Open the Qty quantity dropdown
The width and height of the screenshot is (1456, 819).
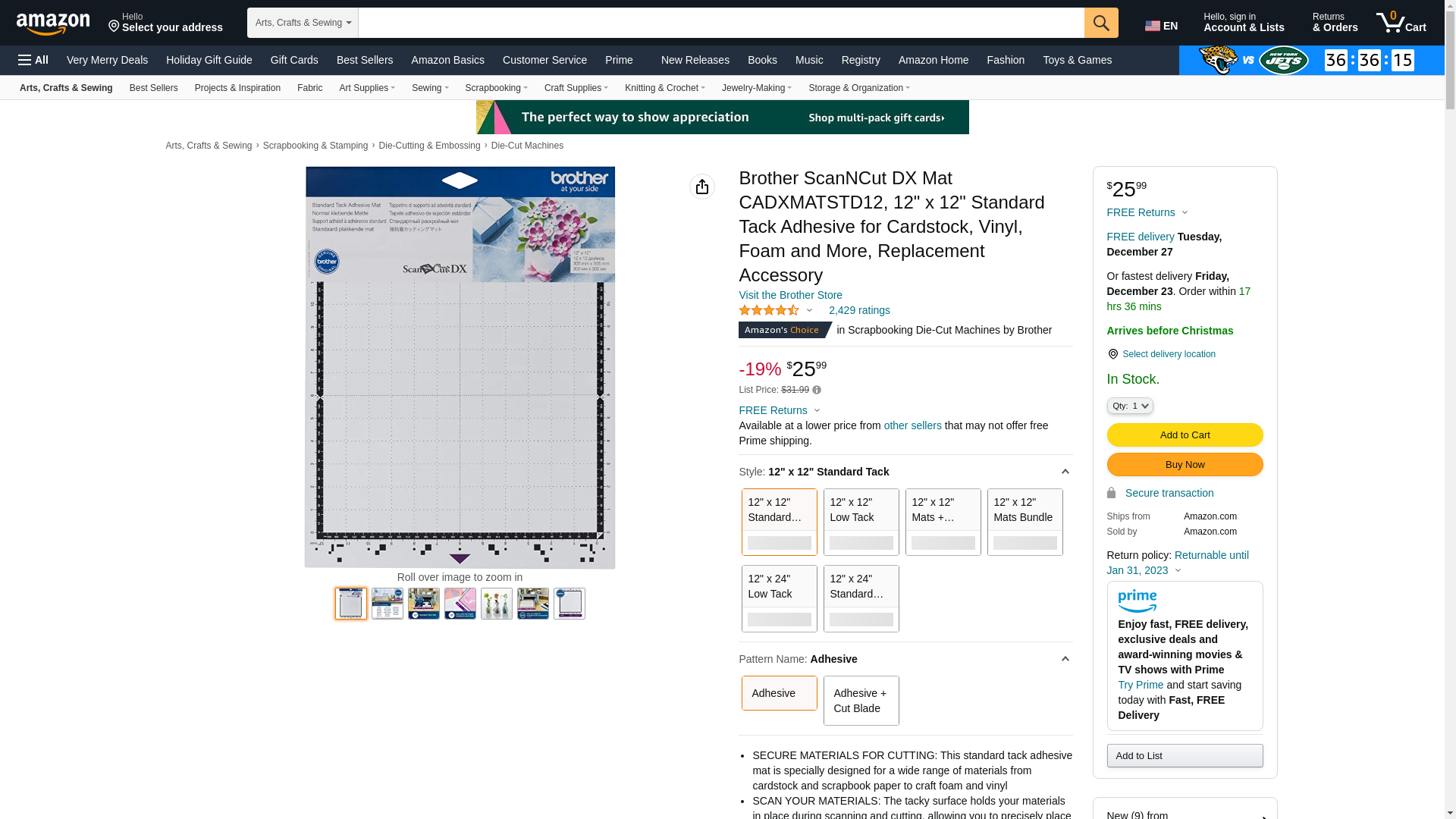[x=1129, y=406]
